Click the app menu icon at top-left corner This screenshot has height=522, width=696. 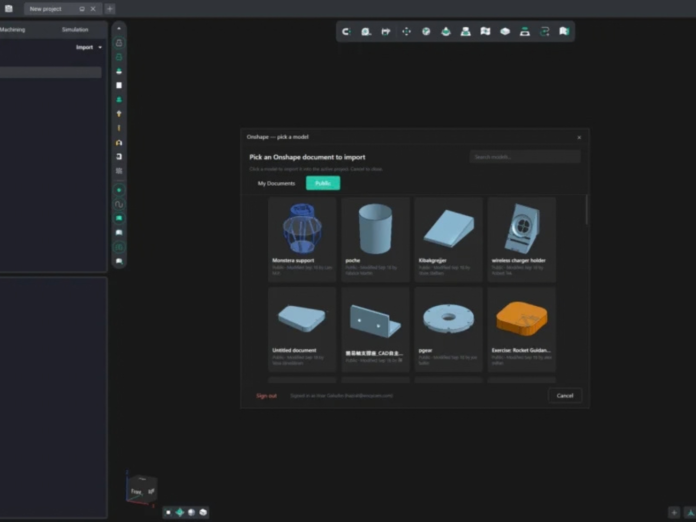pos(8,8)
